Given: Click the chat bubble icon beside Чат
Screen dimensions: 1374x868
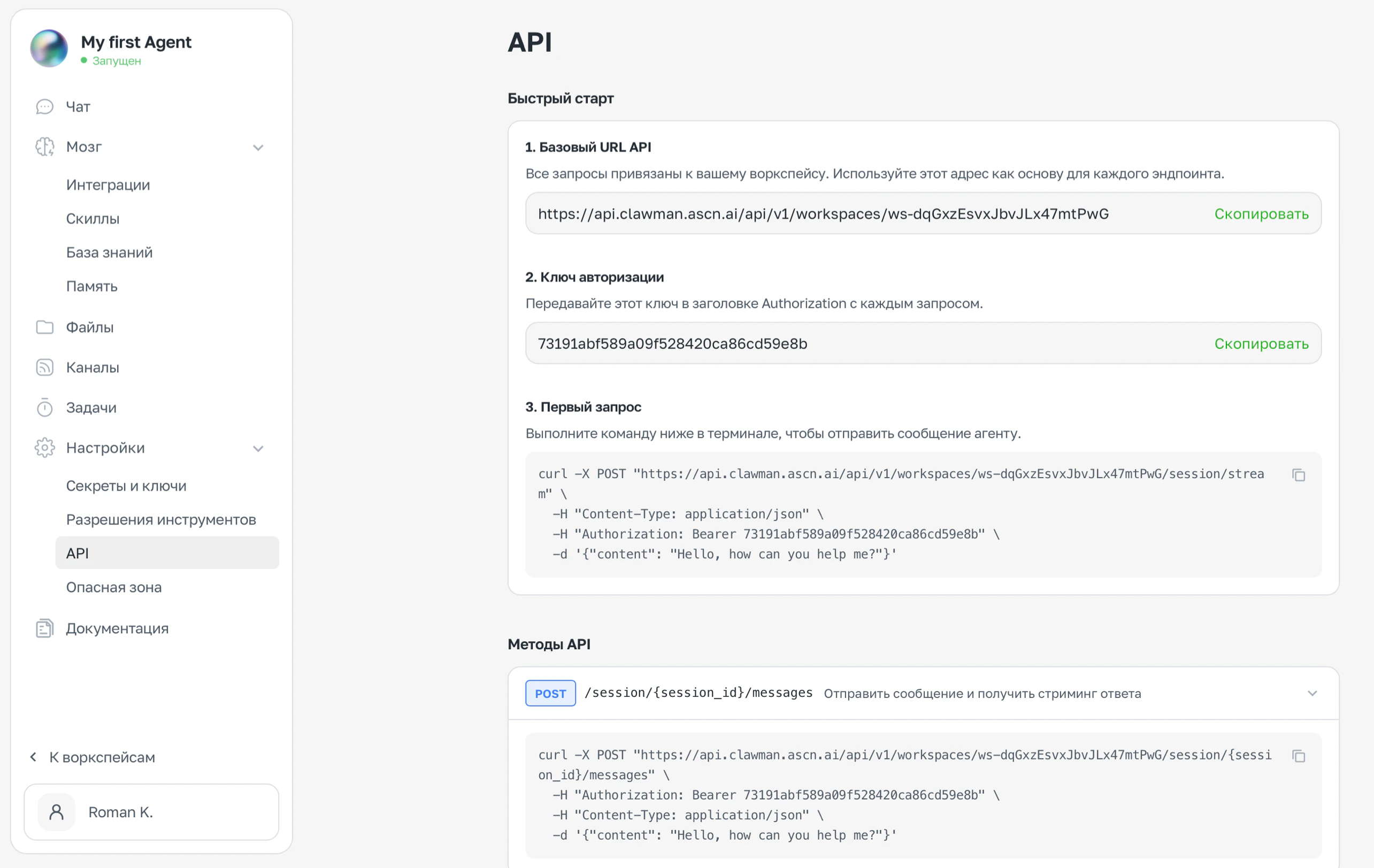Looking at the screenshot, I should 44,107.
